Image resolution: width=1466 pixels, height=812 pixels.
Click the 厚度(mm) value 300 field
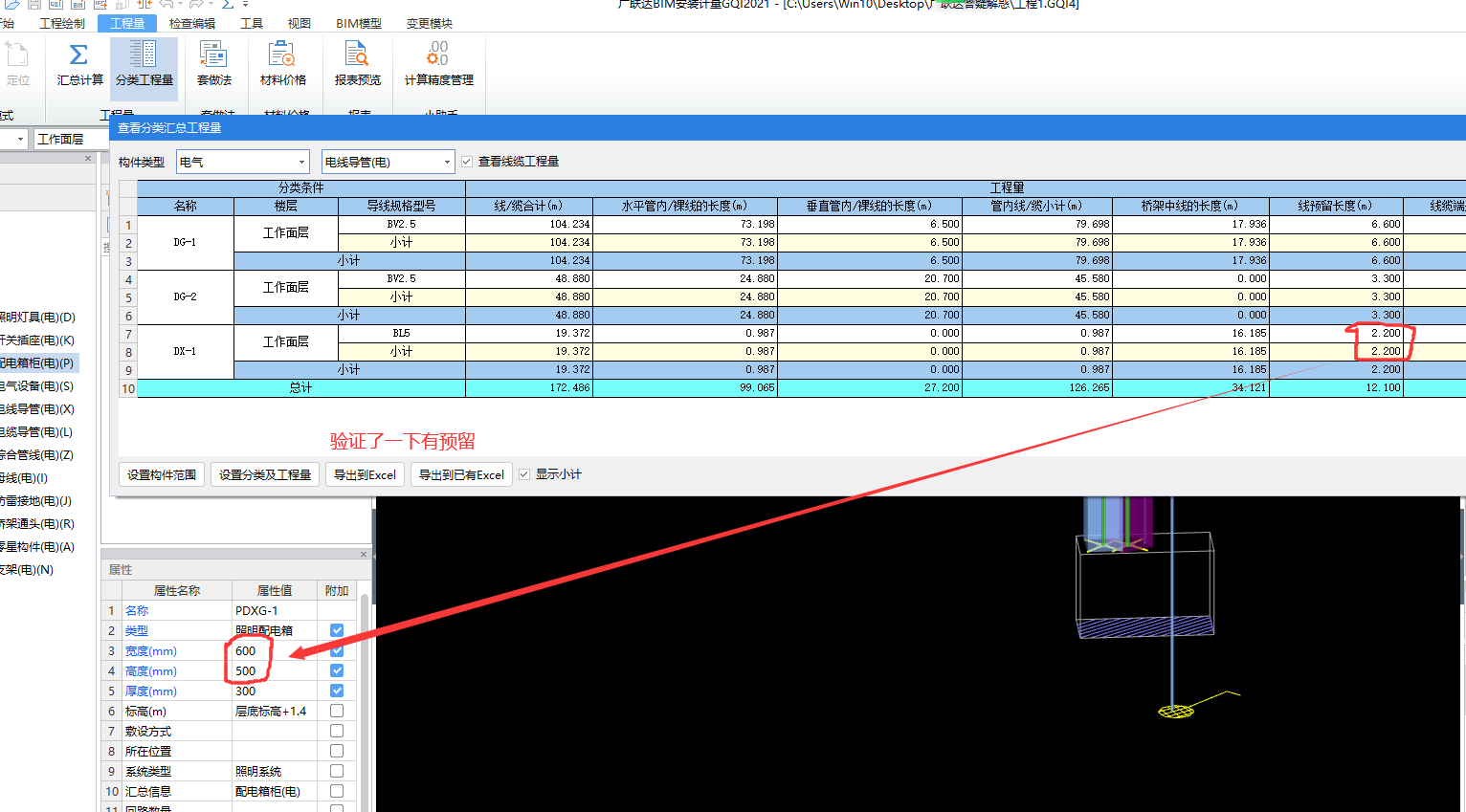pos(275,691)
